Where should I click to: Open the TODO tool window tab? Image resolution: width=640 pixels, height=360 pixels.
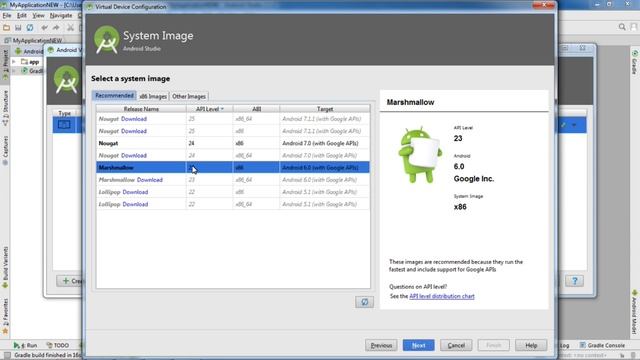tap(57, 345)
